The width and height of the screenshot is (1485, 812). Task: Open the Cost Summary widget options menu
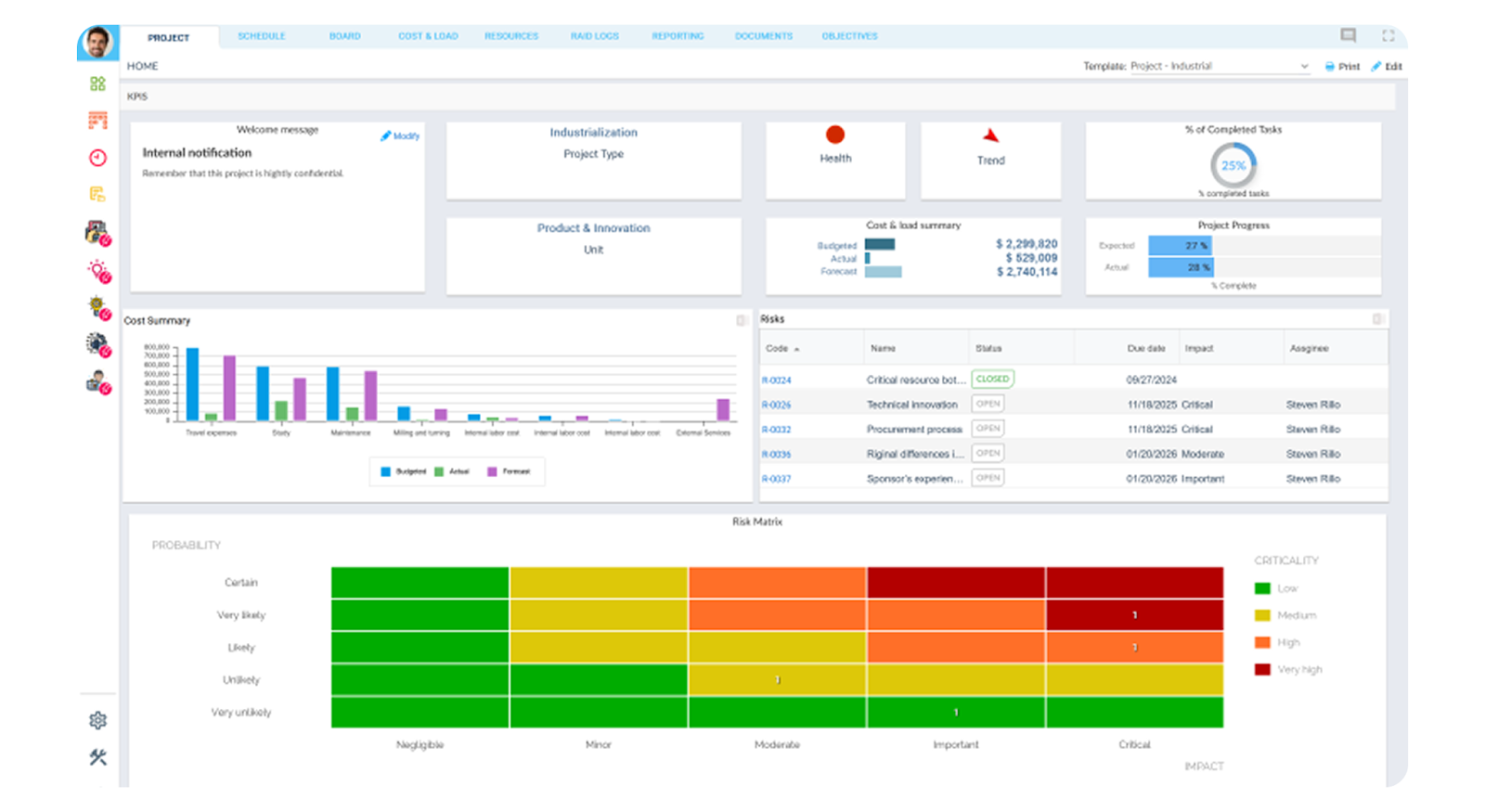click(x=742, y=320)
